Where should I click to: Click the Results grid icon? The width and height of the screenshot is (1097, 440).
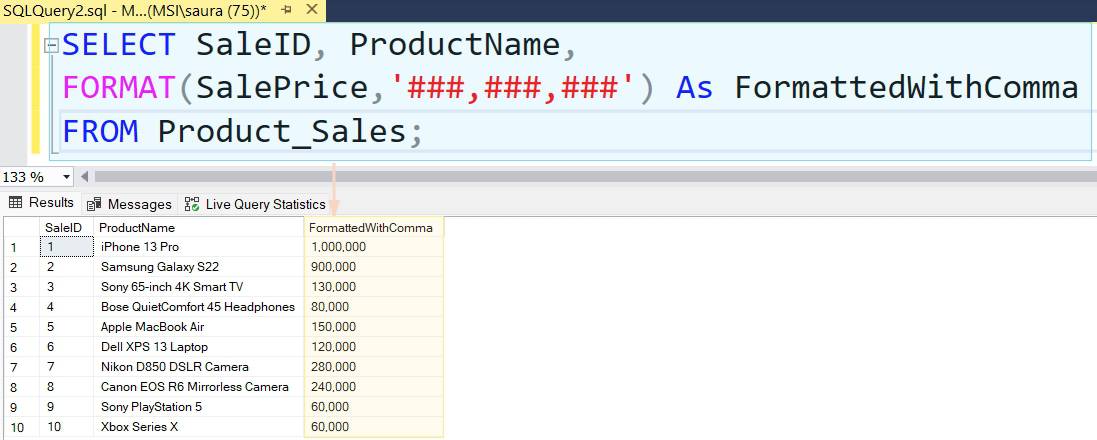(15, 203)
